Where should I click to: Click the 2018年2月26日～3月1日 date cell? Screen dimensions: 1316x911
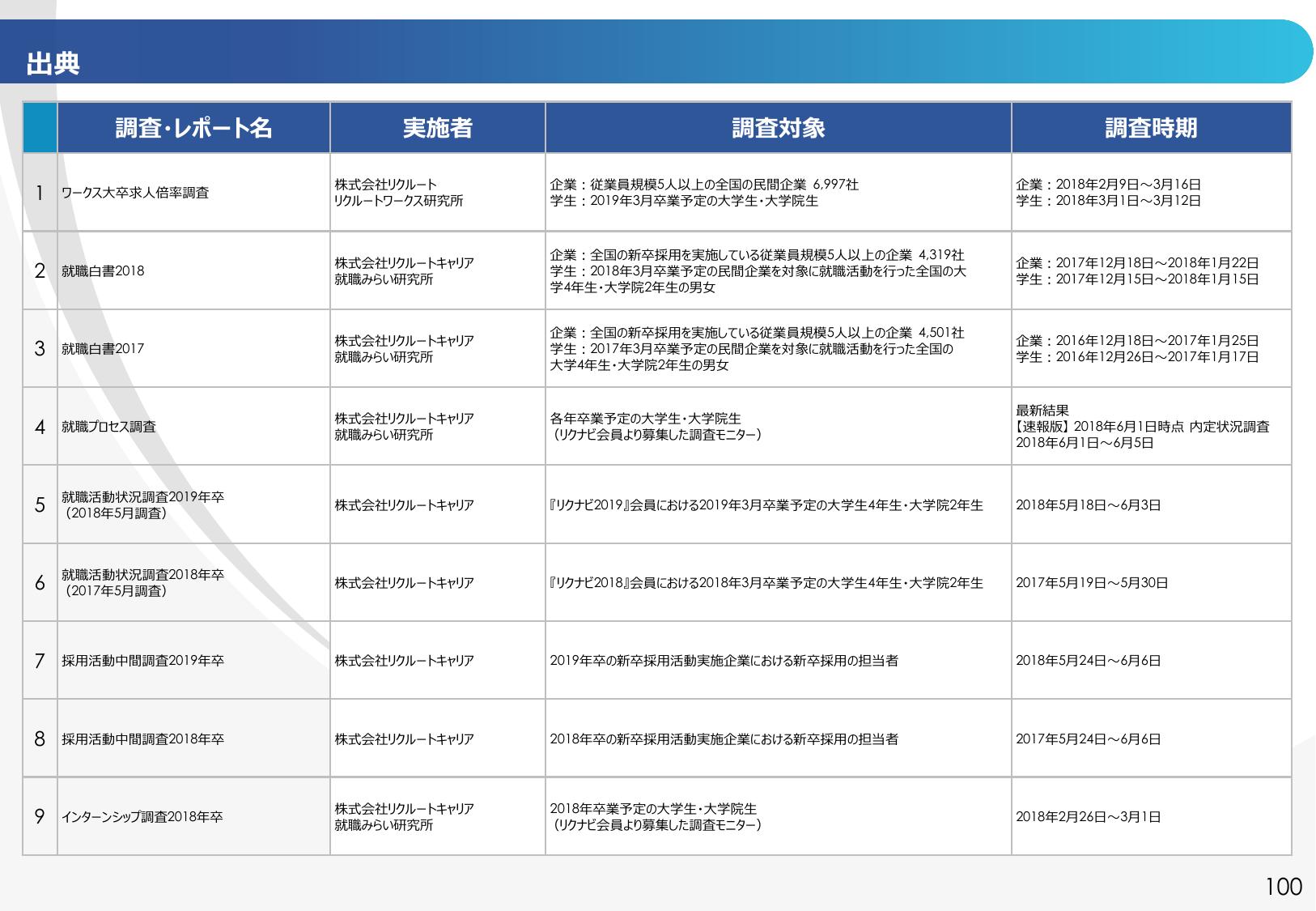tap(1088, 817)
